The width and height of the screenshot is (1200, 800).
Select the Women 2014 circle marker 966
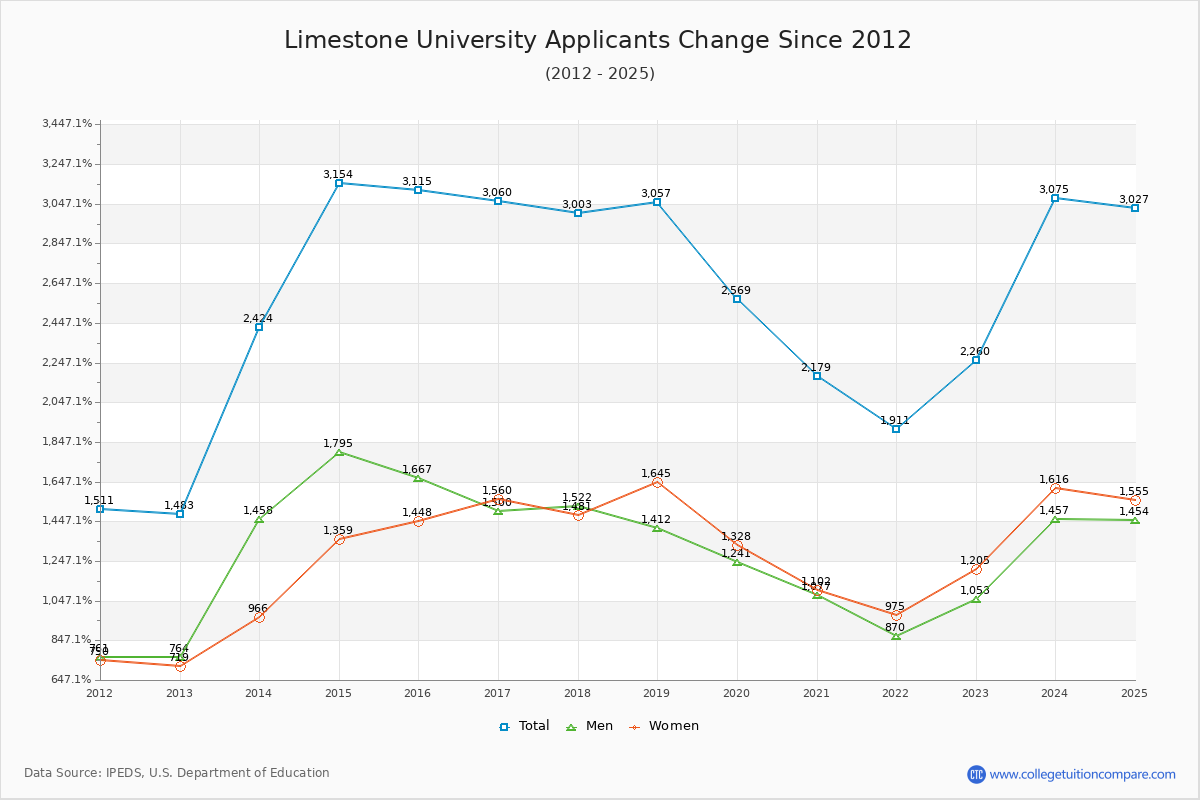point(259,617)
